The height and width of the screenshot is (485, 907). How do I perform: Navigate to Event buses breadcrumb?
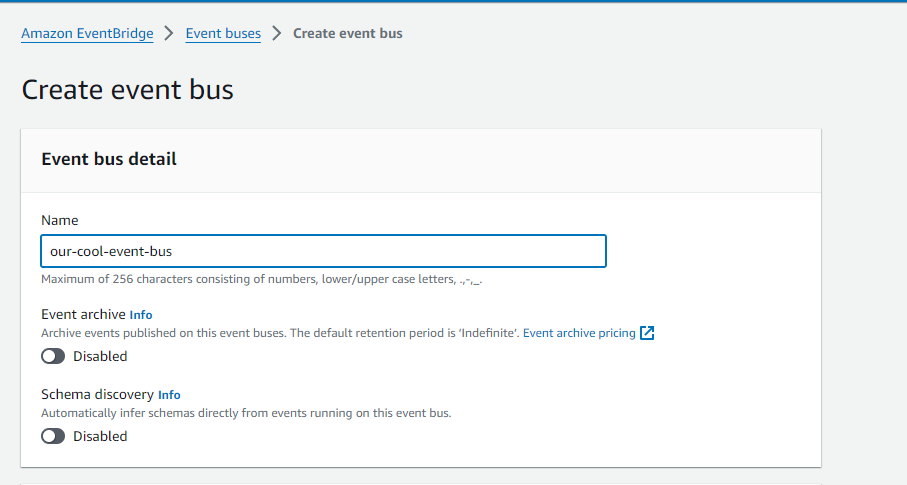223,34
